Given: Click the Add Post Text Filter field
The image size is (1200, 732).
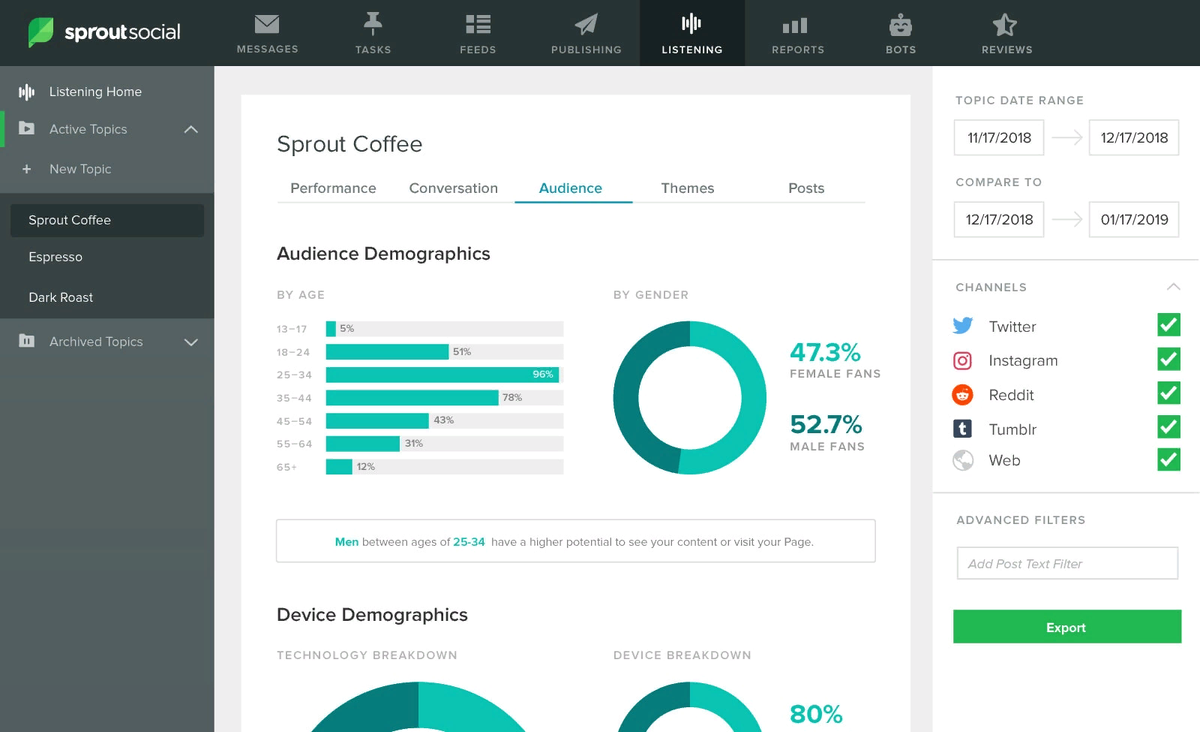Looking at the screenshot, I should (1066, 563).
